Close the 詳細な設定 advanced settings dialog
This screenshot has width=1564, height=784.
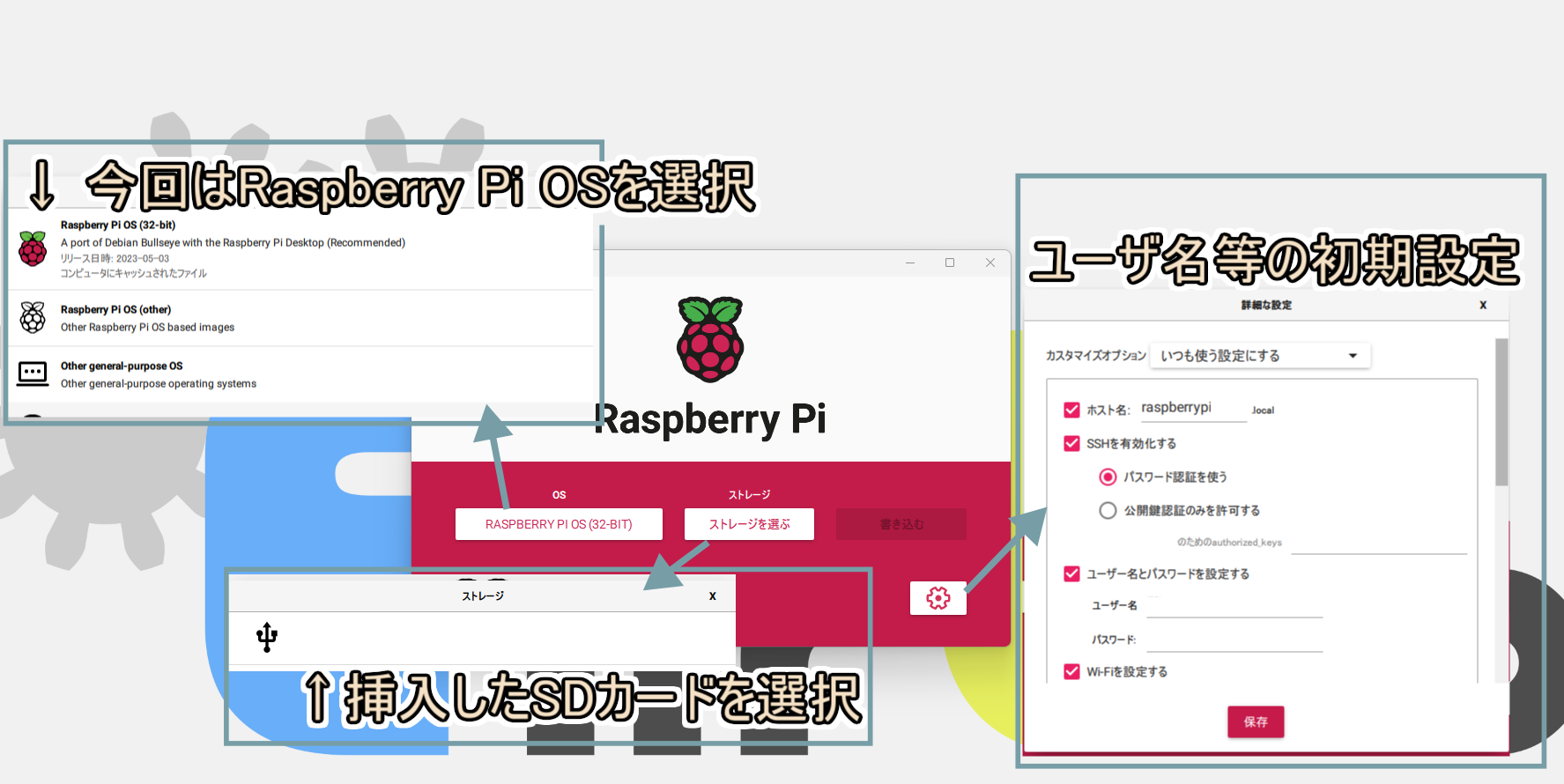pyautogui.click(x=1483, y=305)
